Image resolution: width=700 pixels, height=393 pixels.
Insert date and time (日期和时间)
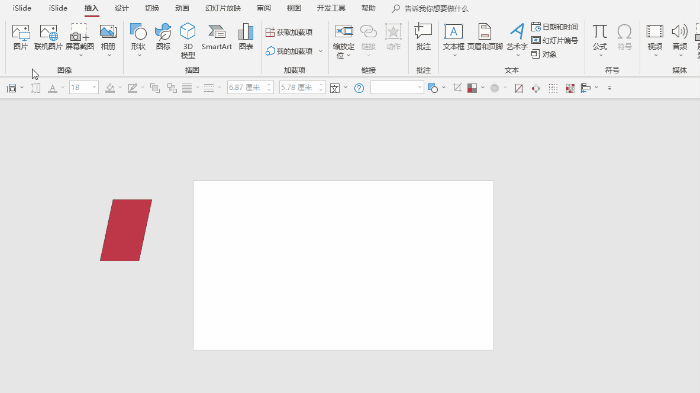[x=555, y=27]
